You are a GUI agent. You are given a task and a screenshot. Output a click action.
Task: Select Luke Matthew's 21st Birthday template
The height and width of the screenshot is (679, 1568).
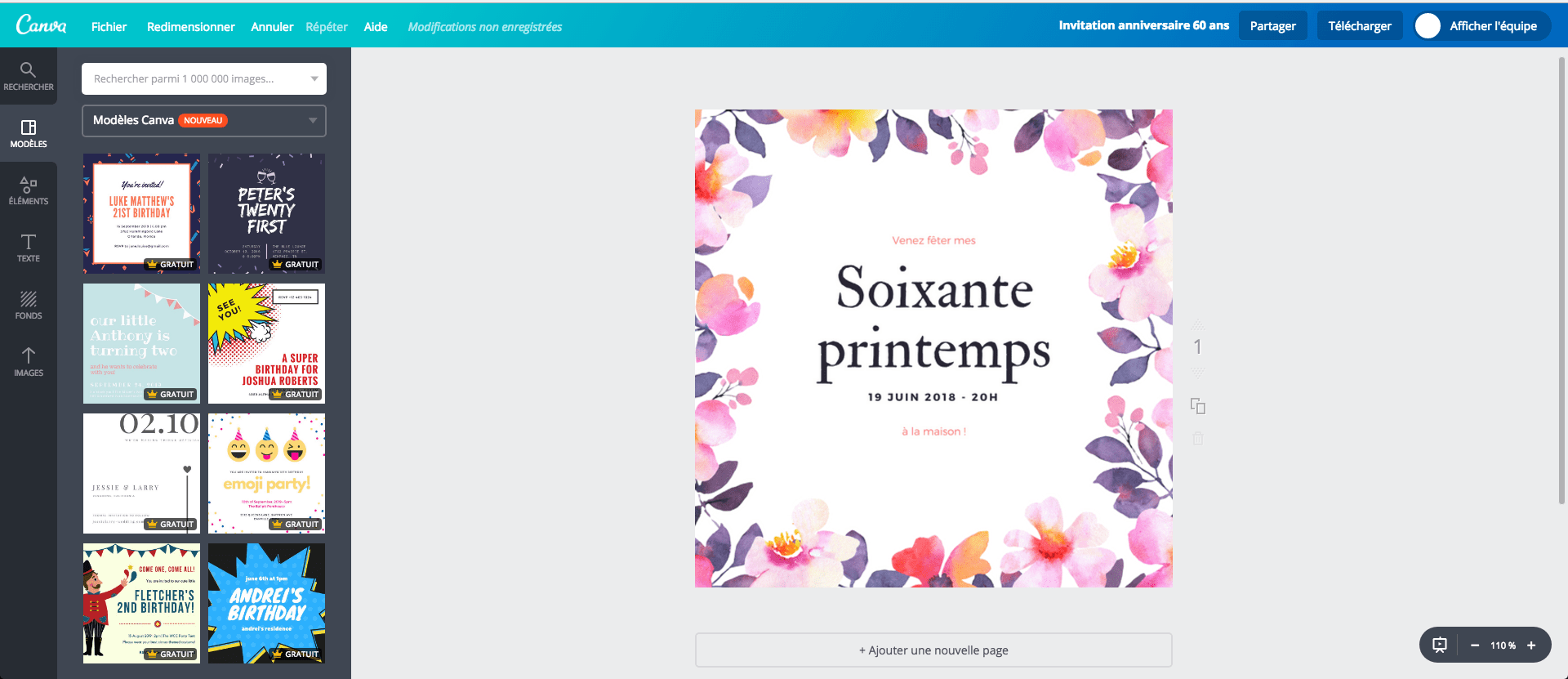pos(141,213)
